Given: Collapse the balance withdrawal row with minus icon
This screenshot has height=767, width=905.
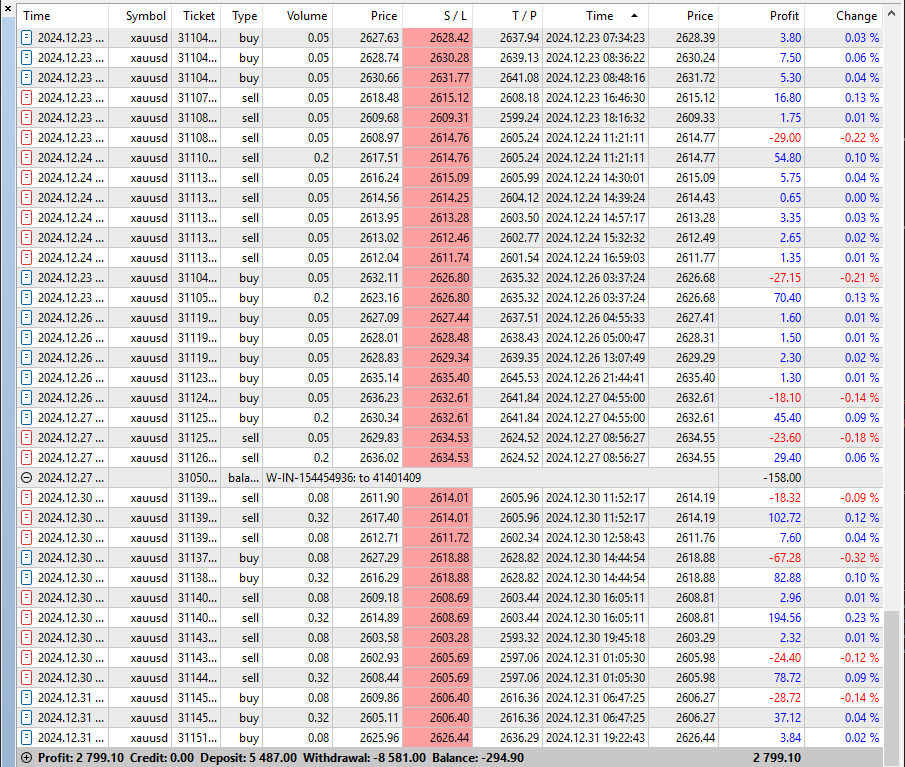Looking at the screenshot, I should point(27,478).
